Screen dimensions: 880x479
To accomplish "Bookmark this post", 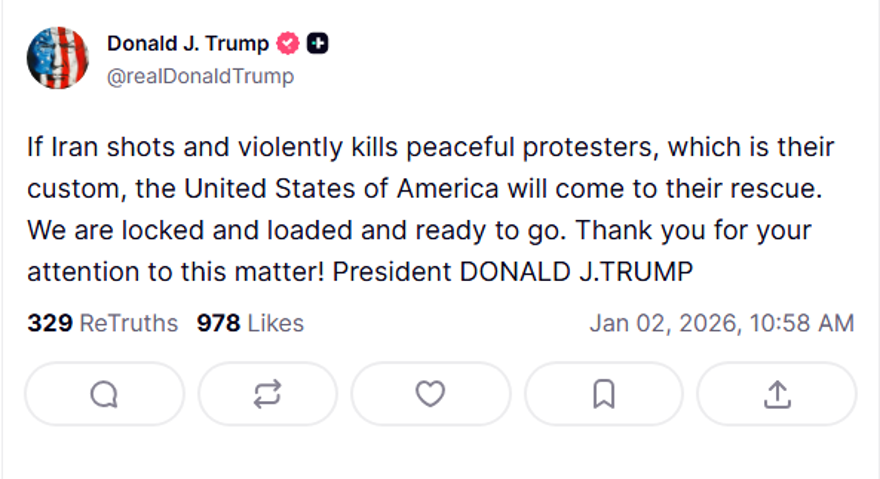I will pos(603,395).
